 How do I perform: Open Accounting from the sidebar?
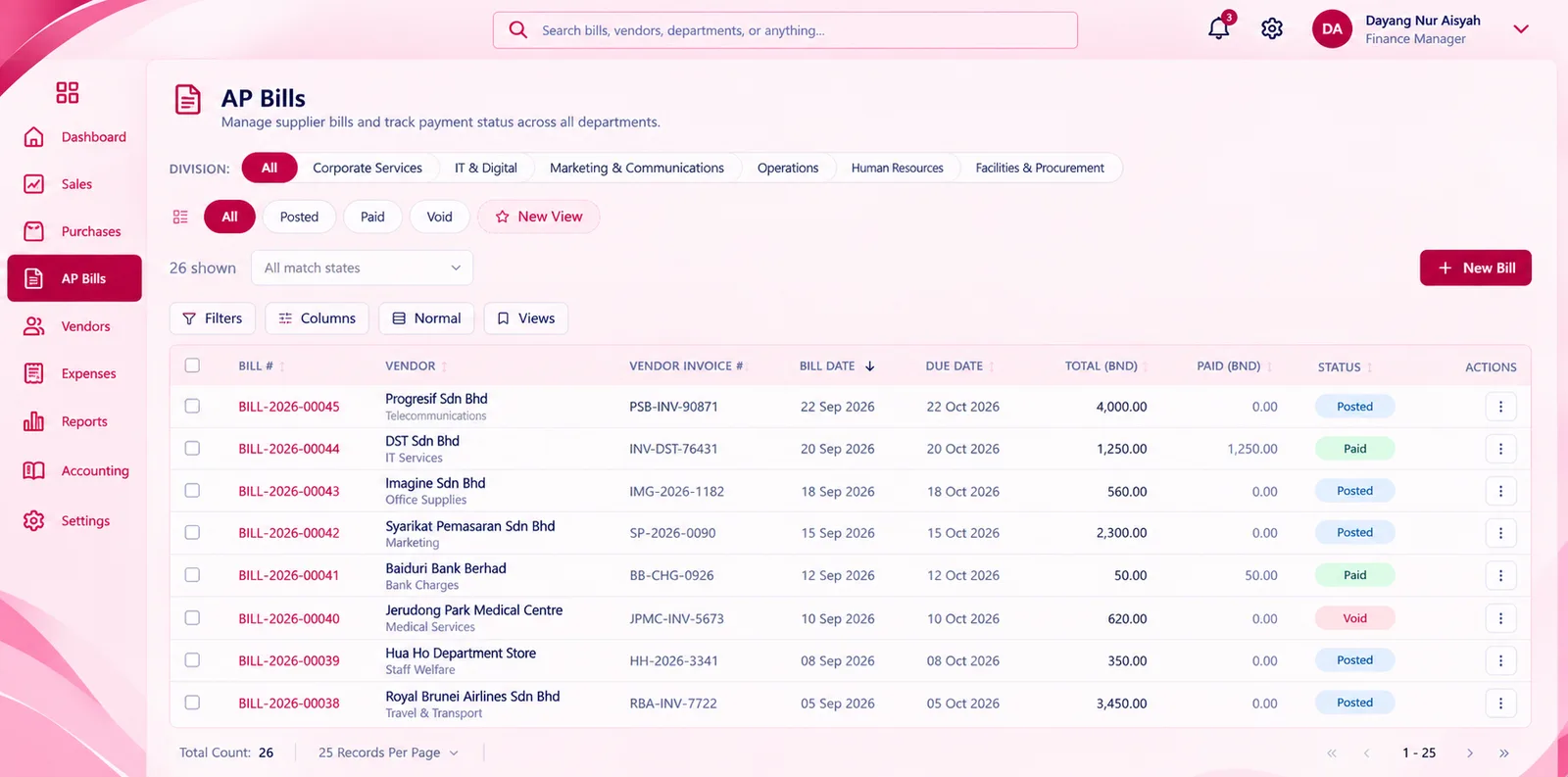pos(74,470)
